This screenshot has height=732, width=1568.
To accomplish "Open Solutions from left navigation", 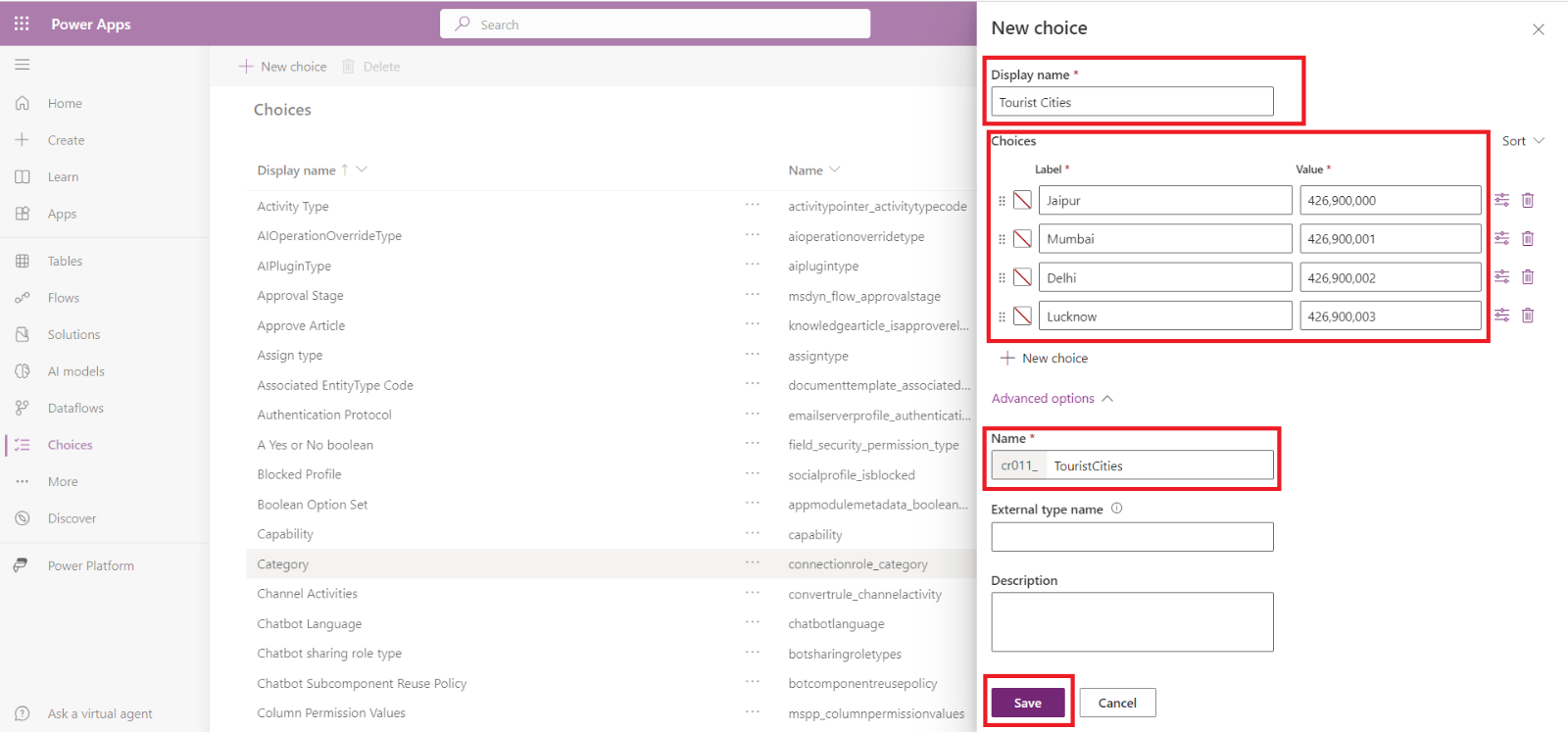I will [x=73, y=334].
